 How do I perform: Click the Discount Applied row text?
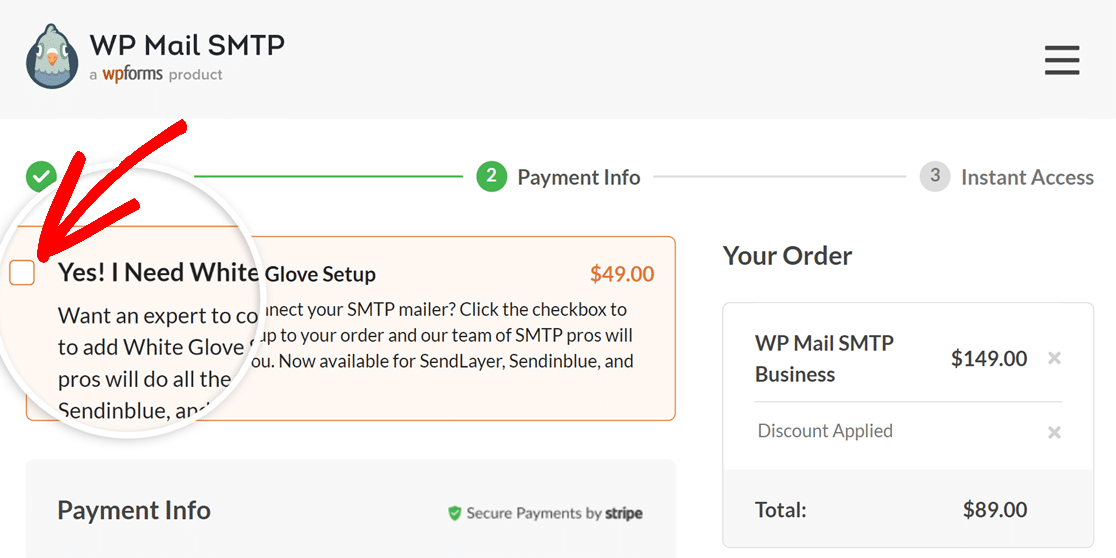click(x=825, y=431)
